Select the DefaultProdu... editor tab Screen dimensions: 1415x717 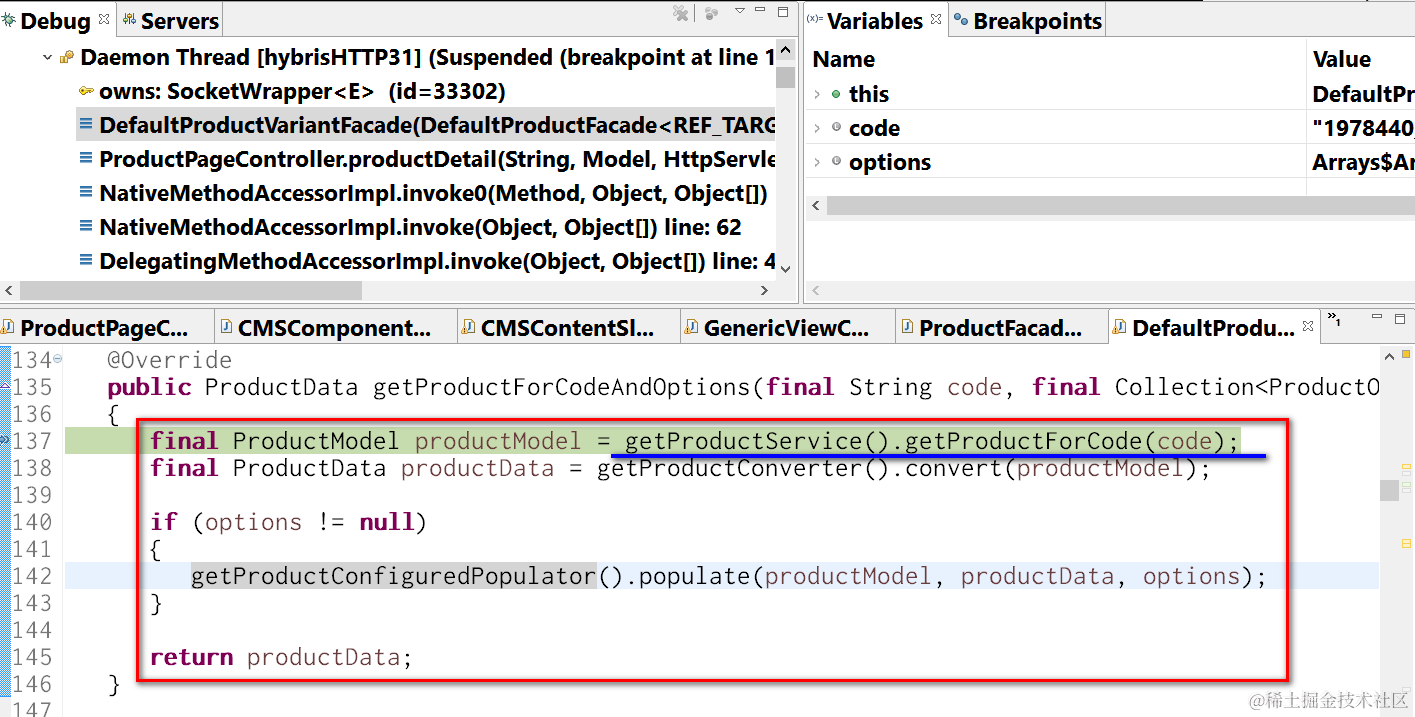(x=1213, y=328)
